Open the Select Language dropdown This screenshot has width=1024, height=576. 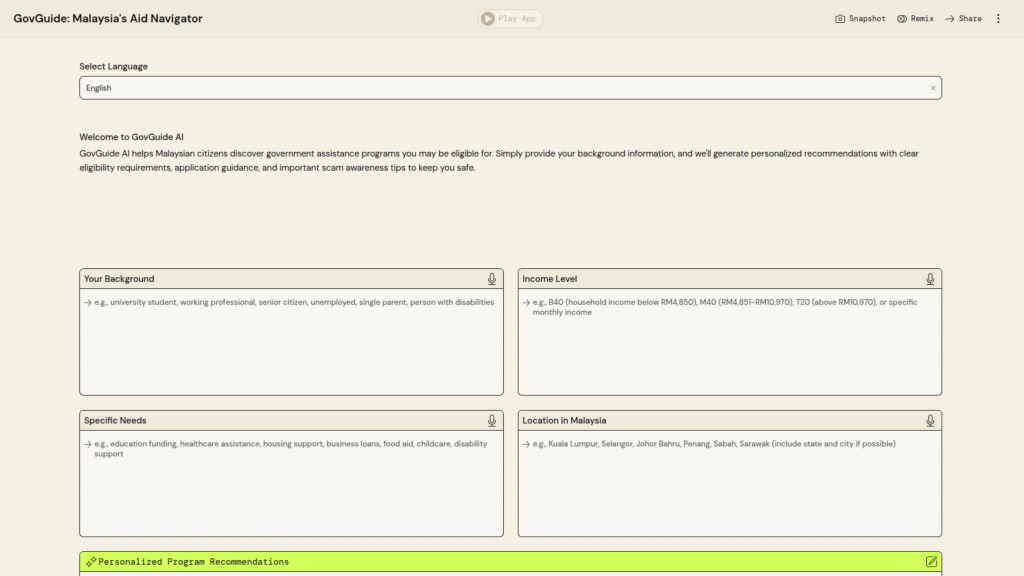coord(500,88)
